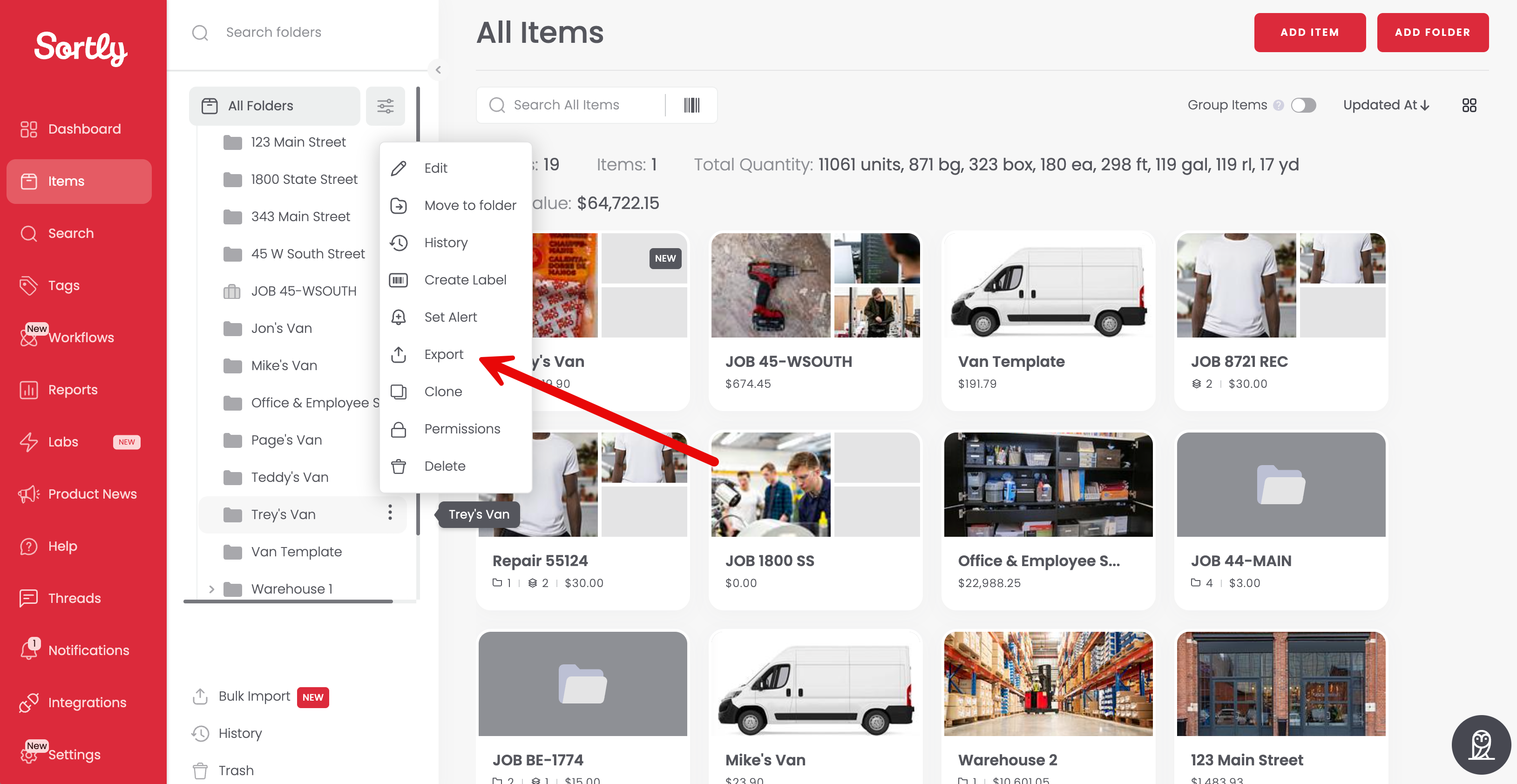Viewport: 1517px width, 784px height.
Task: Choose Clone from the menu
Action: [x=456, y=392]
